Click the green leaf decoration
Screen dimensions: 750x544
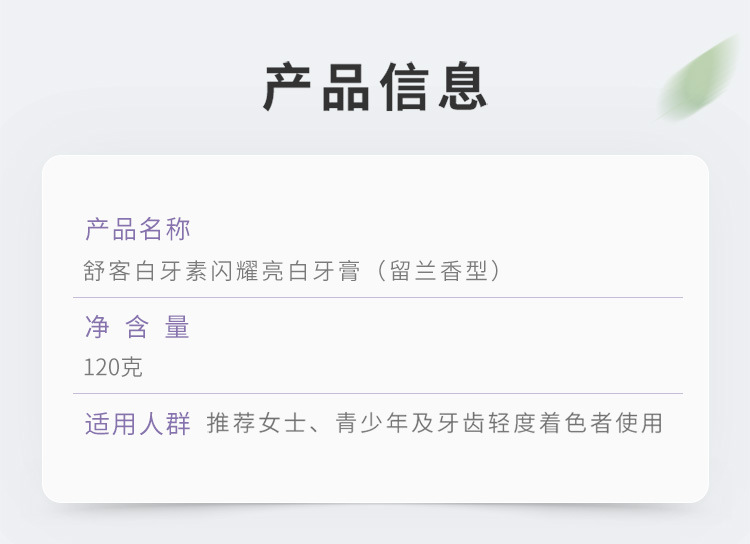pos(699,78)
